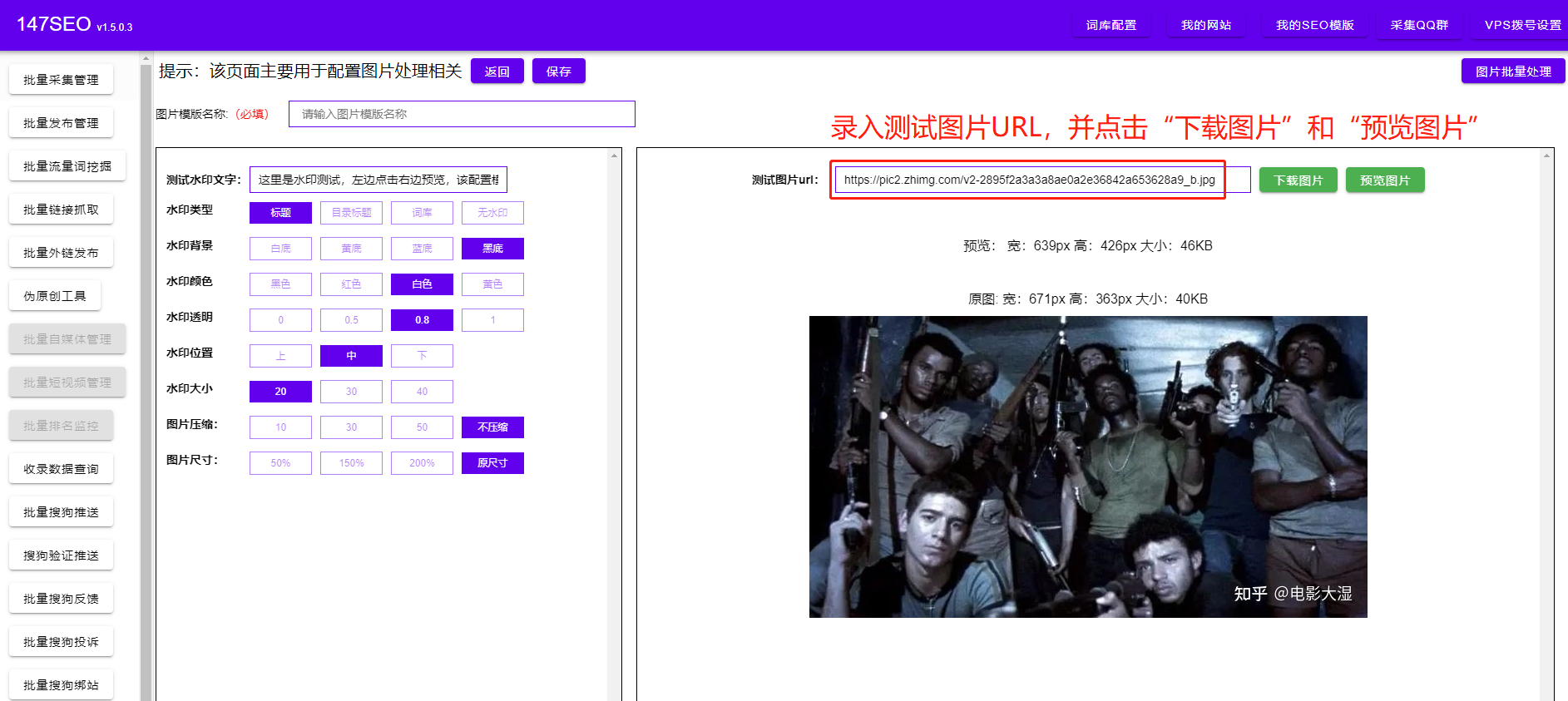The image size is (1568, 701).
Task: Select 词库 watermark type
Action: click(x=422, y=213)
